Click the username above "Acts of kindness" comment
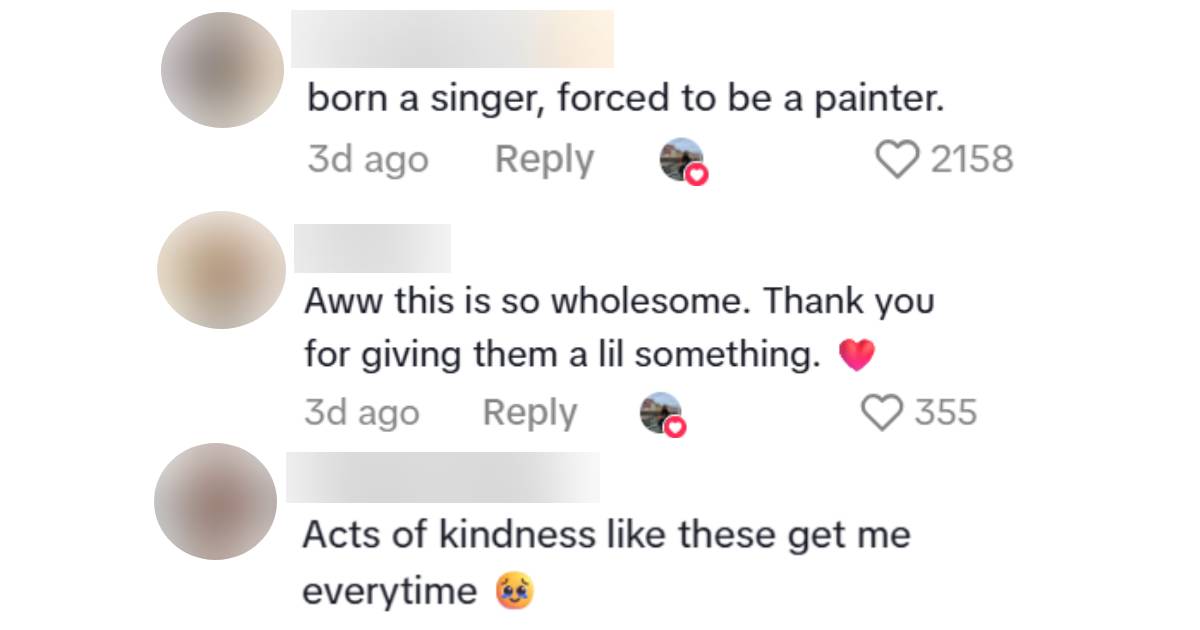 point(443,477)
